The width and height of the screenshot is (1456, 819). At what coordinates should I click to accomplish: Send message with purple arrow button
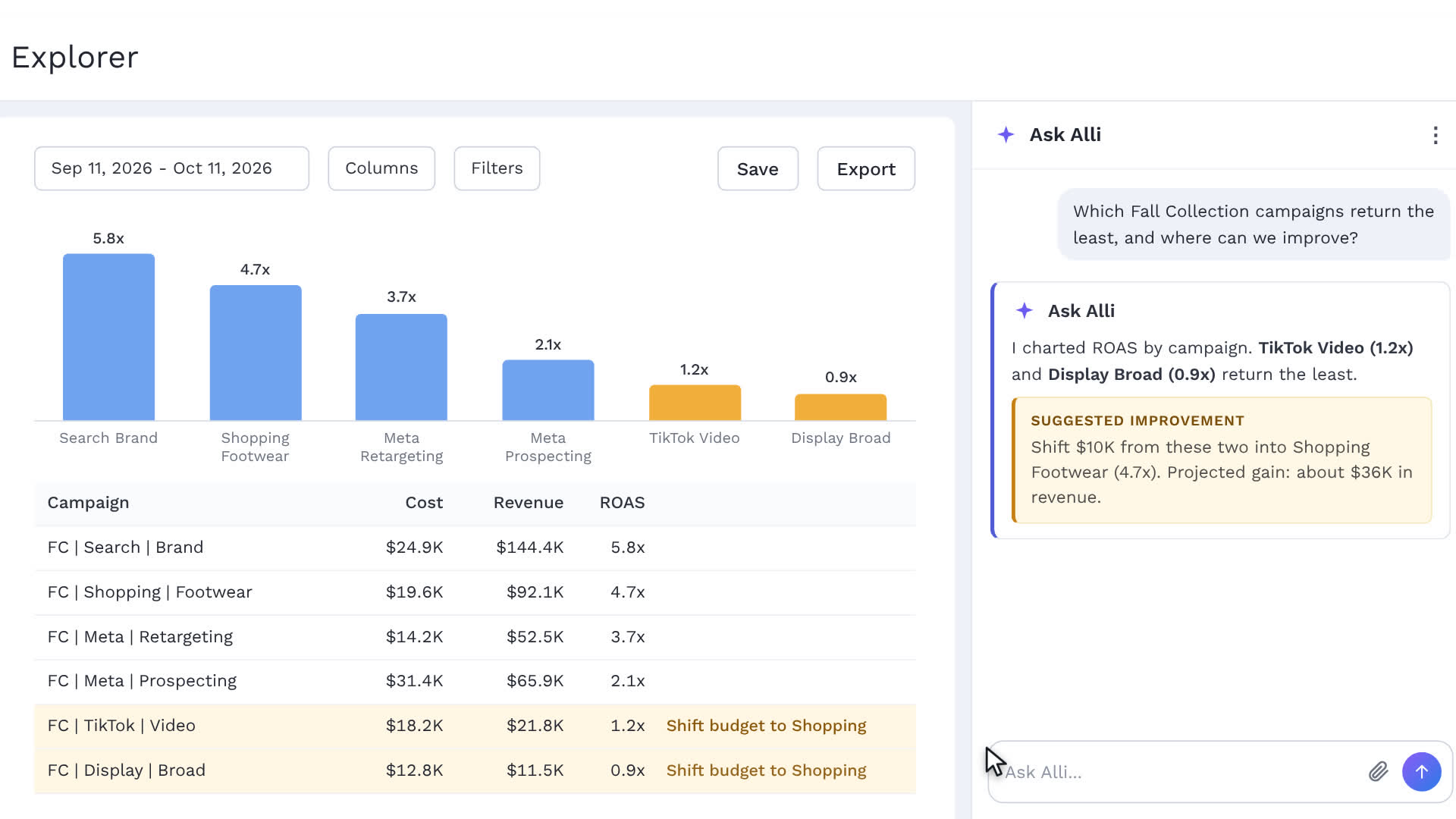[x=1421, y=772]
